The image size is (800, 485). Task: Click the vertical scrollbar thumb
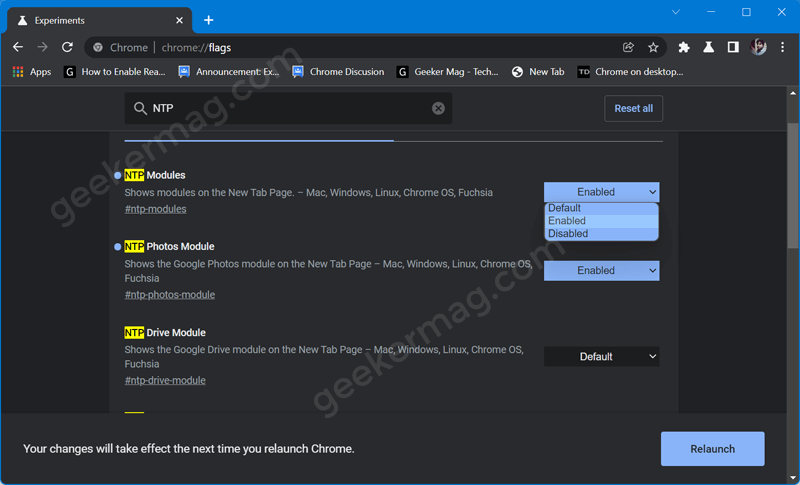tap(792, 186)
